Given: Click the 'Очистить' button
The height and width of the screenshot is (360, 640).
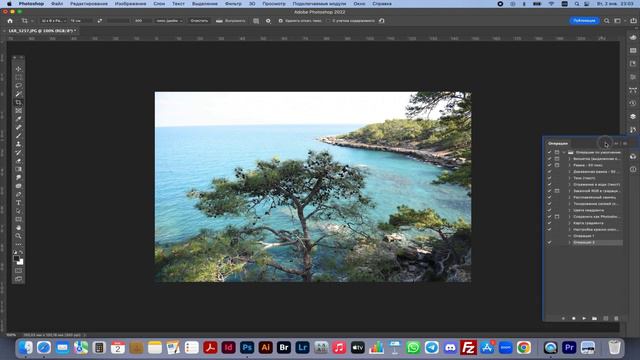Looking at the screenshot, I should click(x=199, y=21).
